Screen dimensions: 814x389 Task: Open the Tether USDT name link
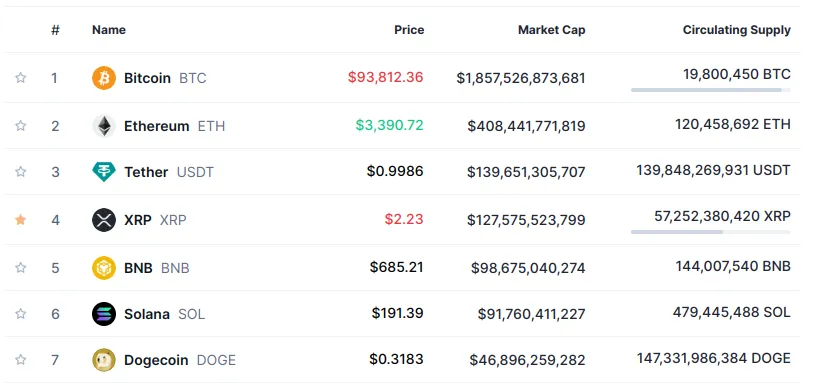tap(169, 172)
